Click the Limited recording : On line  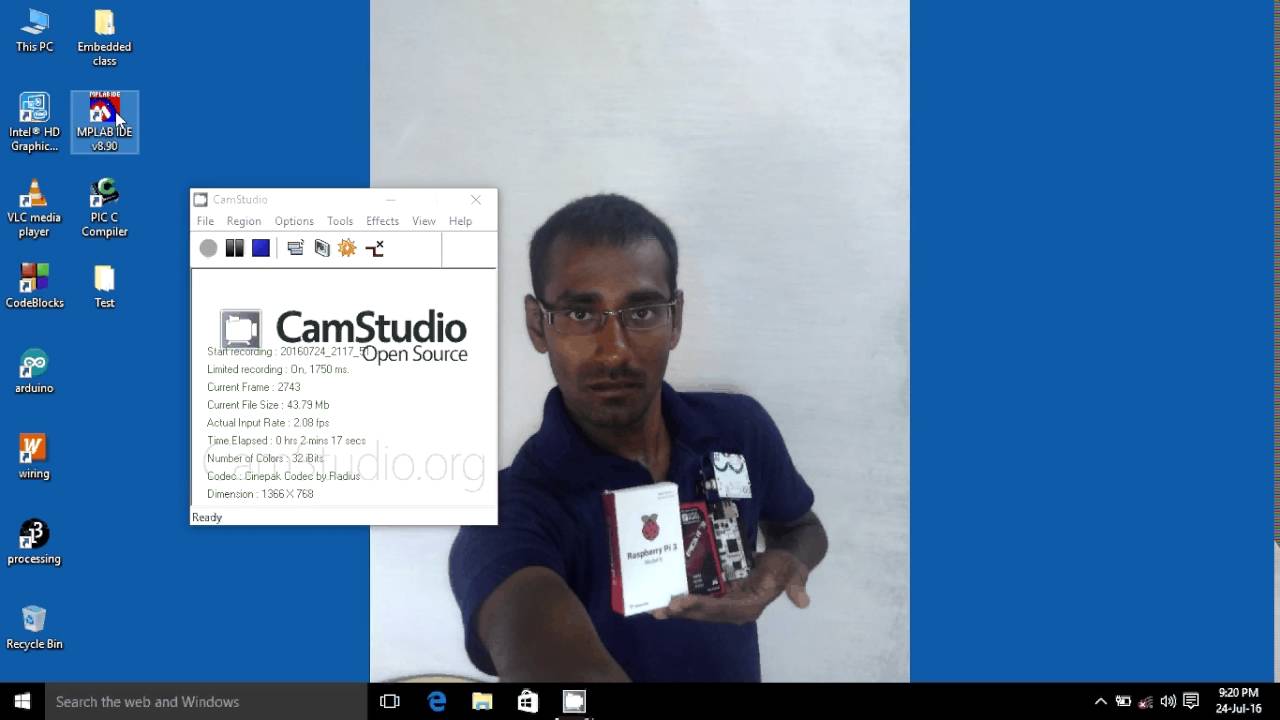[278, 369]
